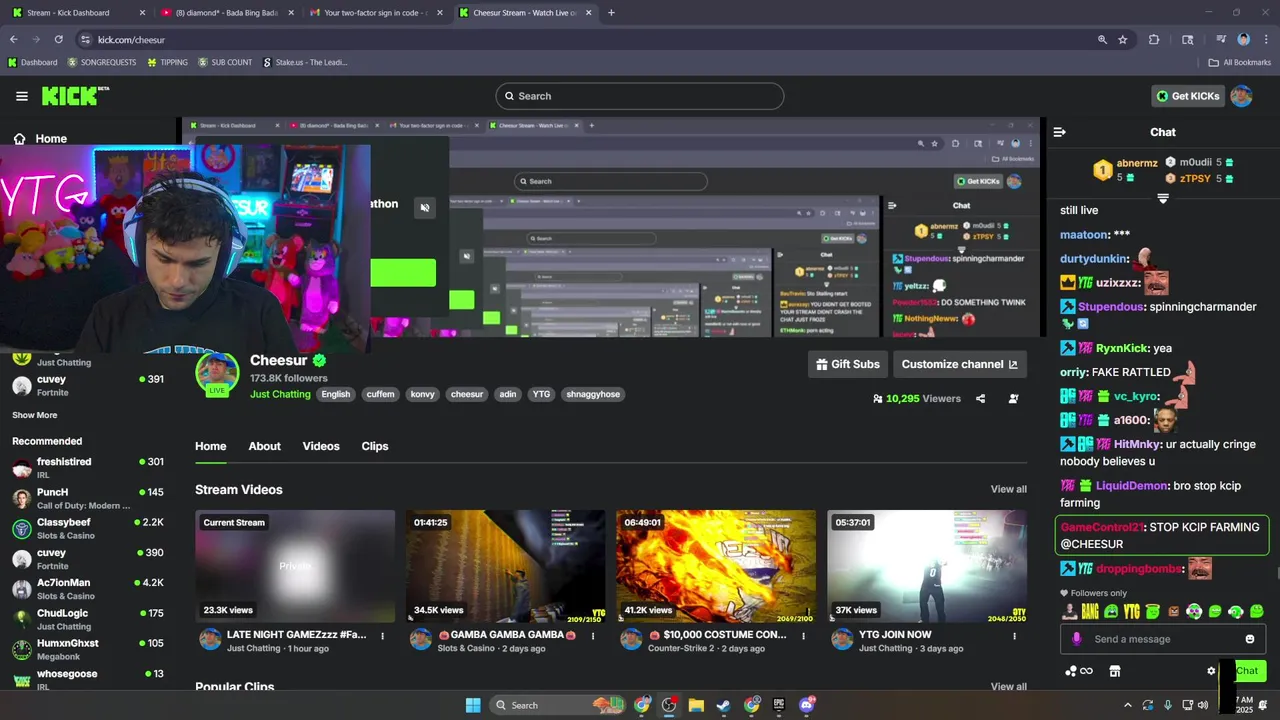The height and width of the screenshot is (720, 1280).
Task: Open the Kick user avatar menu
Action: [x=1241, y=96]
